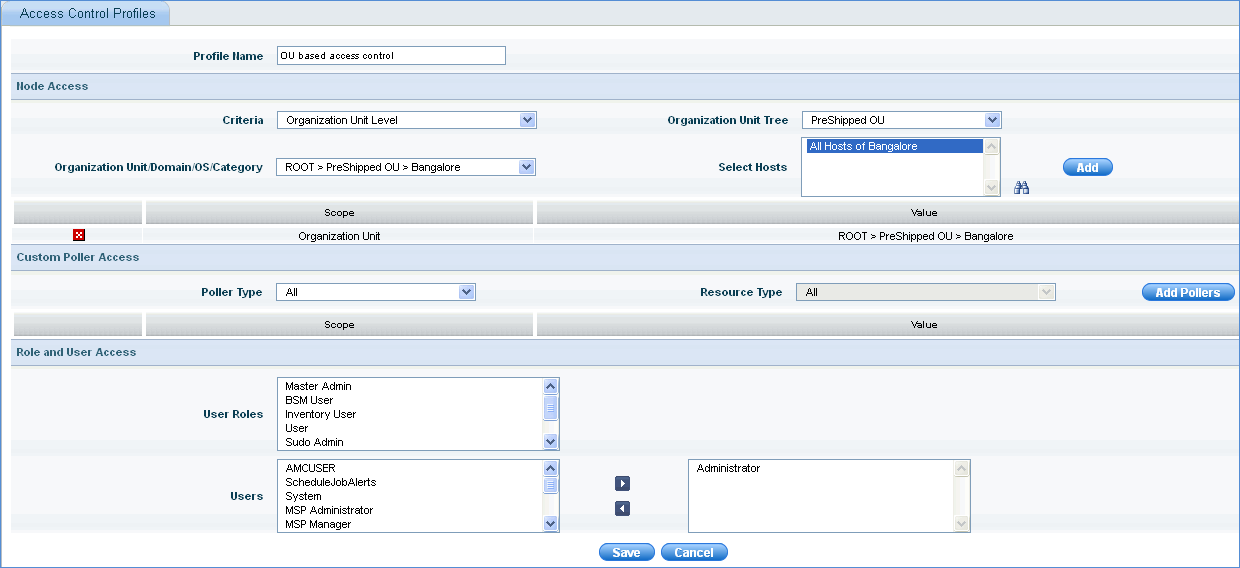Click the Profile Name text field
Image resolution: width=1240 pixels, height=568 pixels.
(x=391, y=56)
